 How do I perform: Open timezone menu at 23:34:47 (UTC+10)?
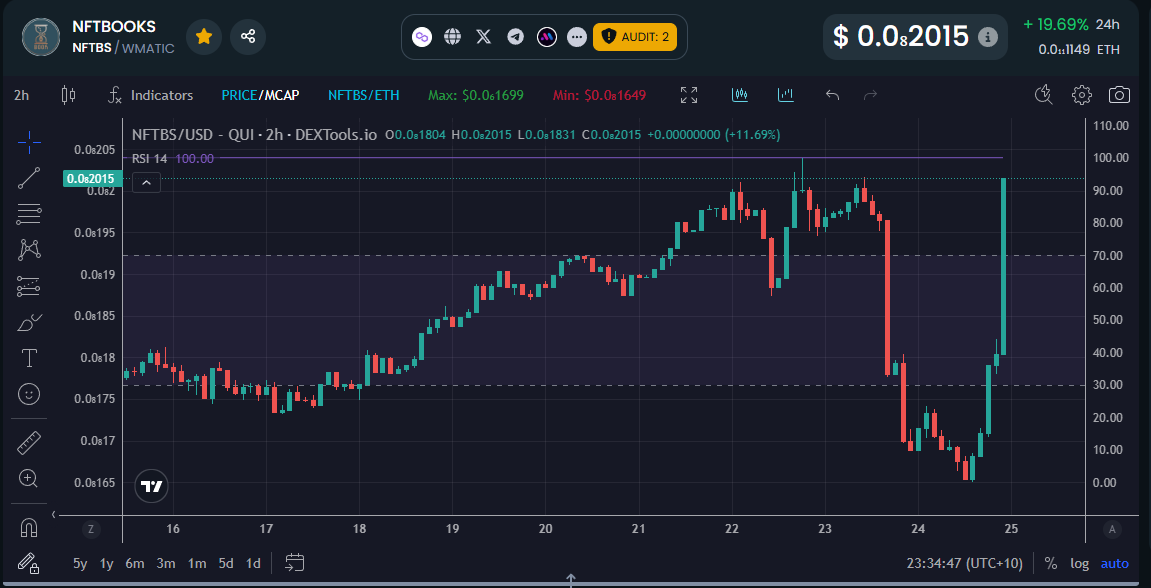coord(964,564)
